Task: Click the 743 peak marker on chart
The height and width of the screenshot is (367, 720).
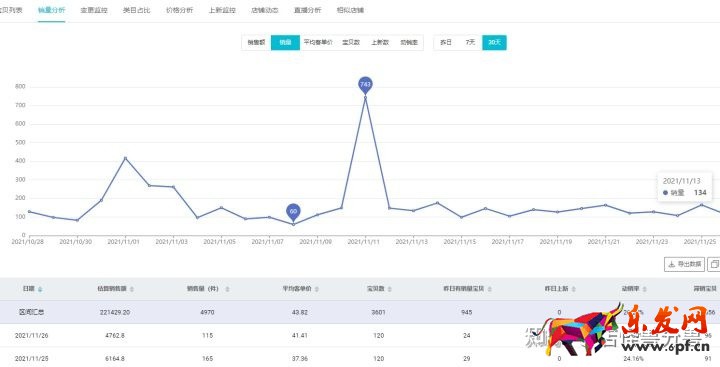Action: pyautogui.click(x=365, y=85)
